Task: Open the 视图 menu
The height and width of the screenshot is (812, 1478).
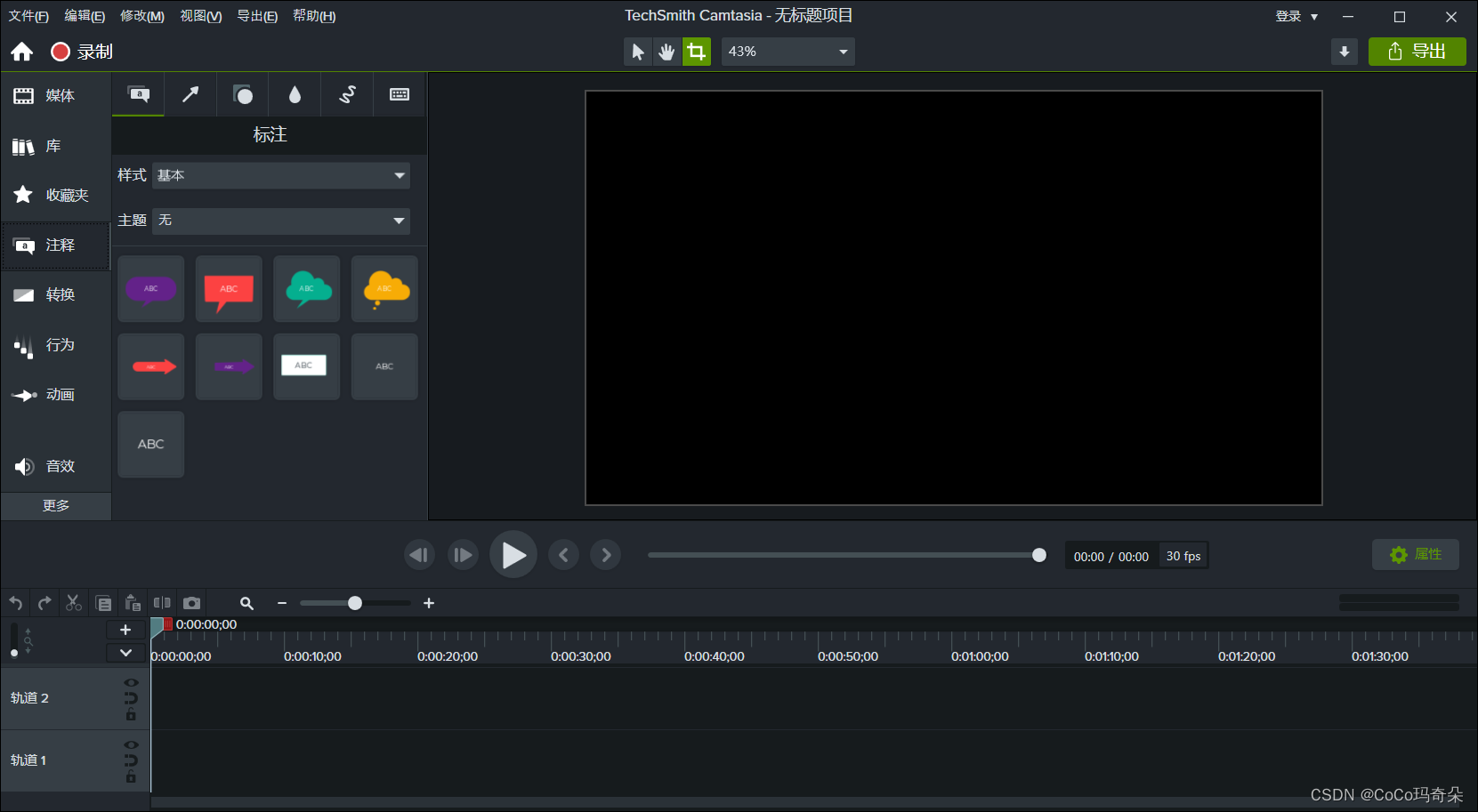Action: pos(201,16)
